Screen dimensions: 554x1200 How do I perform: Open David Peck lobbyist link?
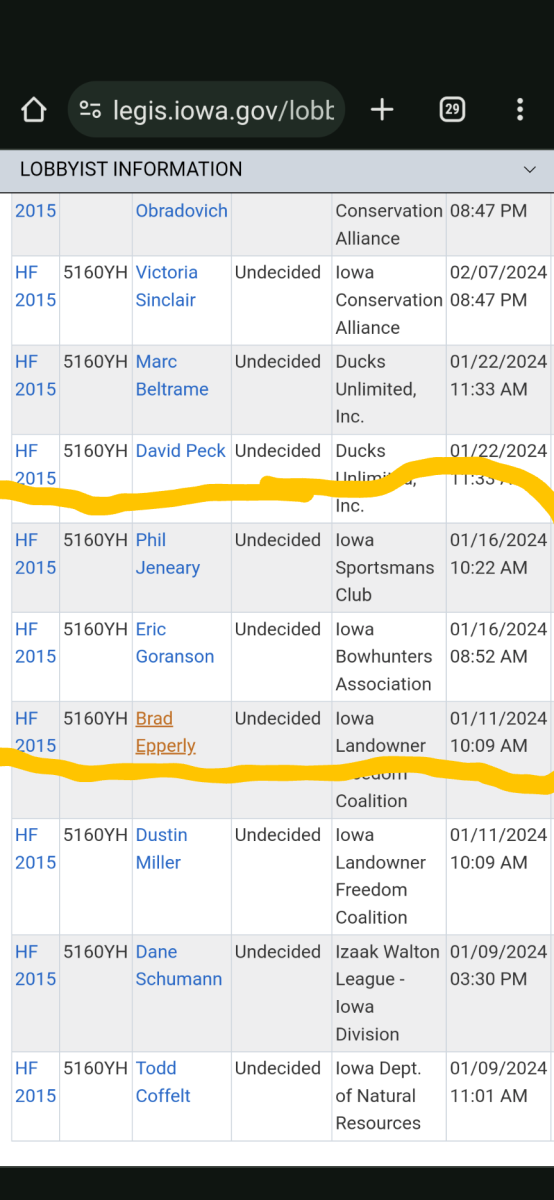point(181,451)
